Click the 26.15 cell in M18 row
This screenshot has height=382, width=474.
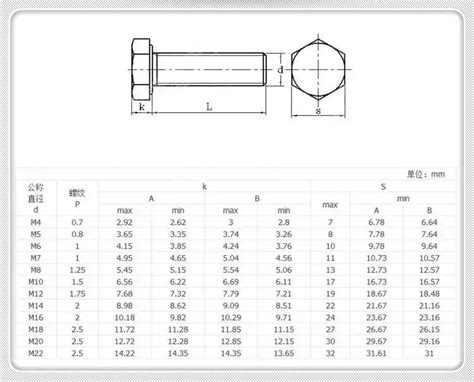[x=429, y=330]
